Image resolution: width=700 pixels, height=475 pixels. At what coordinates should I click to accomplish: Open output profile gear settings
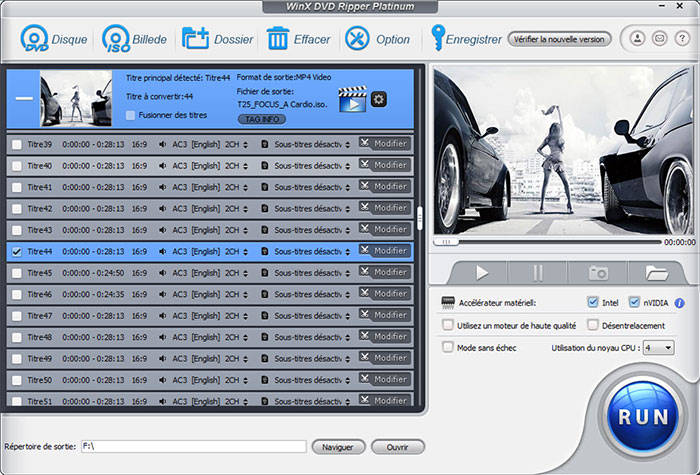(378, 98)
